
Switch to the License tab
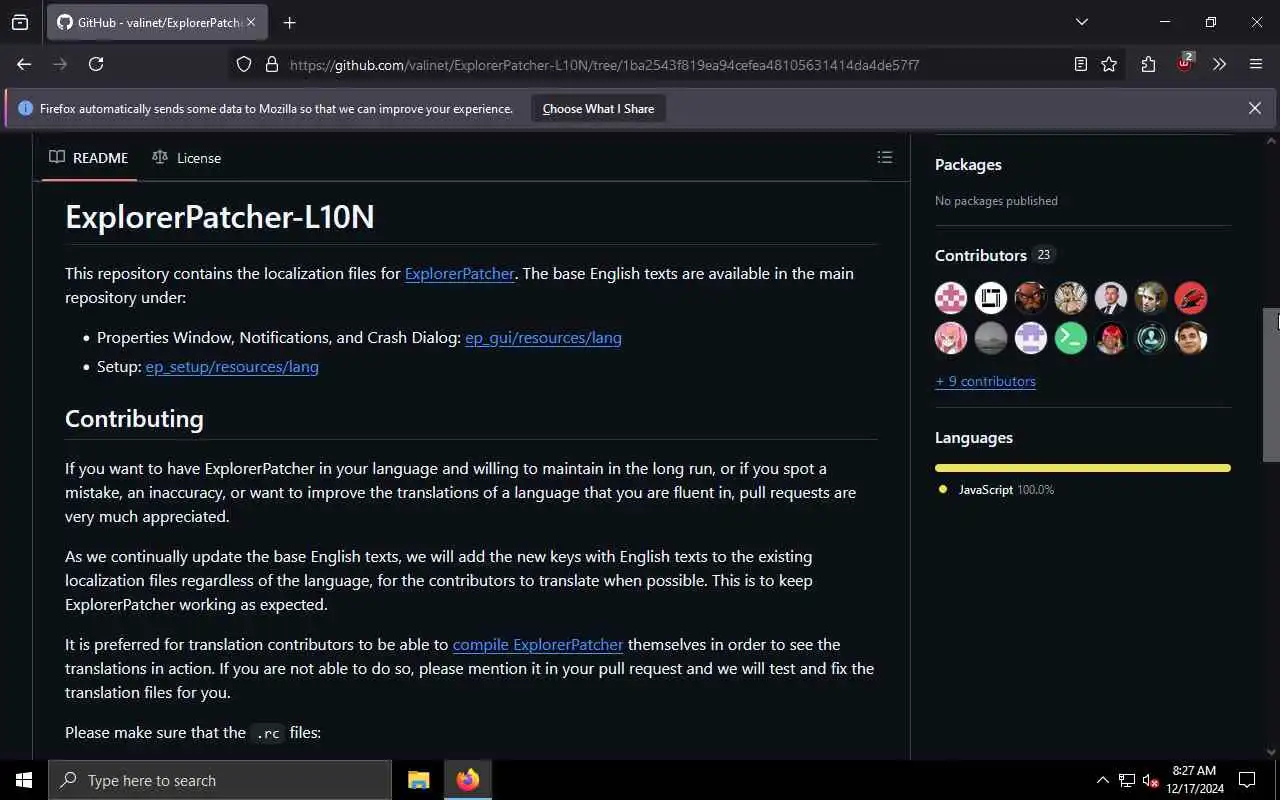click(187, 157)
